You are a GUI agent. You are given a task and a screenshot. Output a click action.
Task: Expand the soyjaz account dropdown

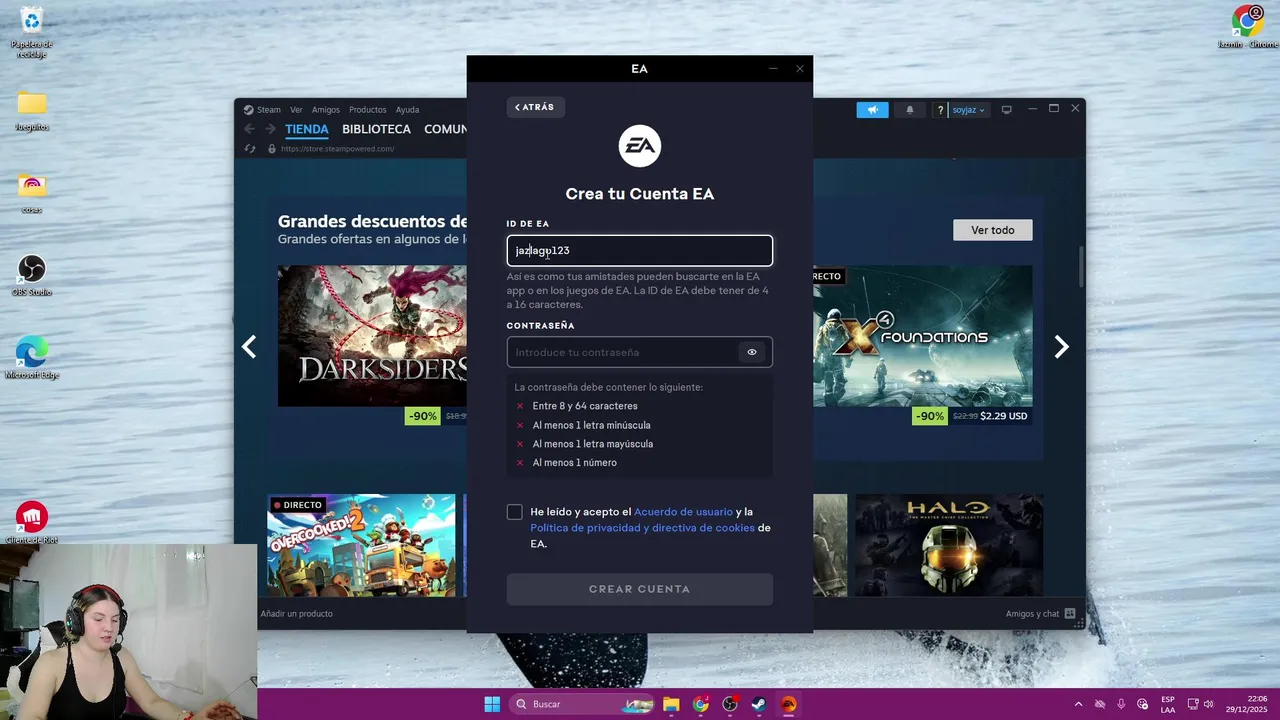pyautogui.click(x=968, y=110)
